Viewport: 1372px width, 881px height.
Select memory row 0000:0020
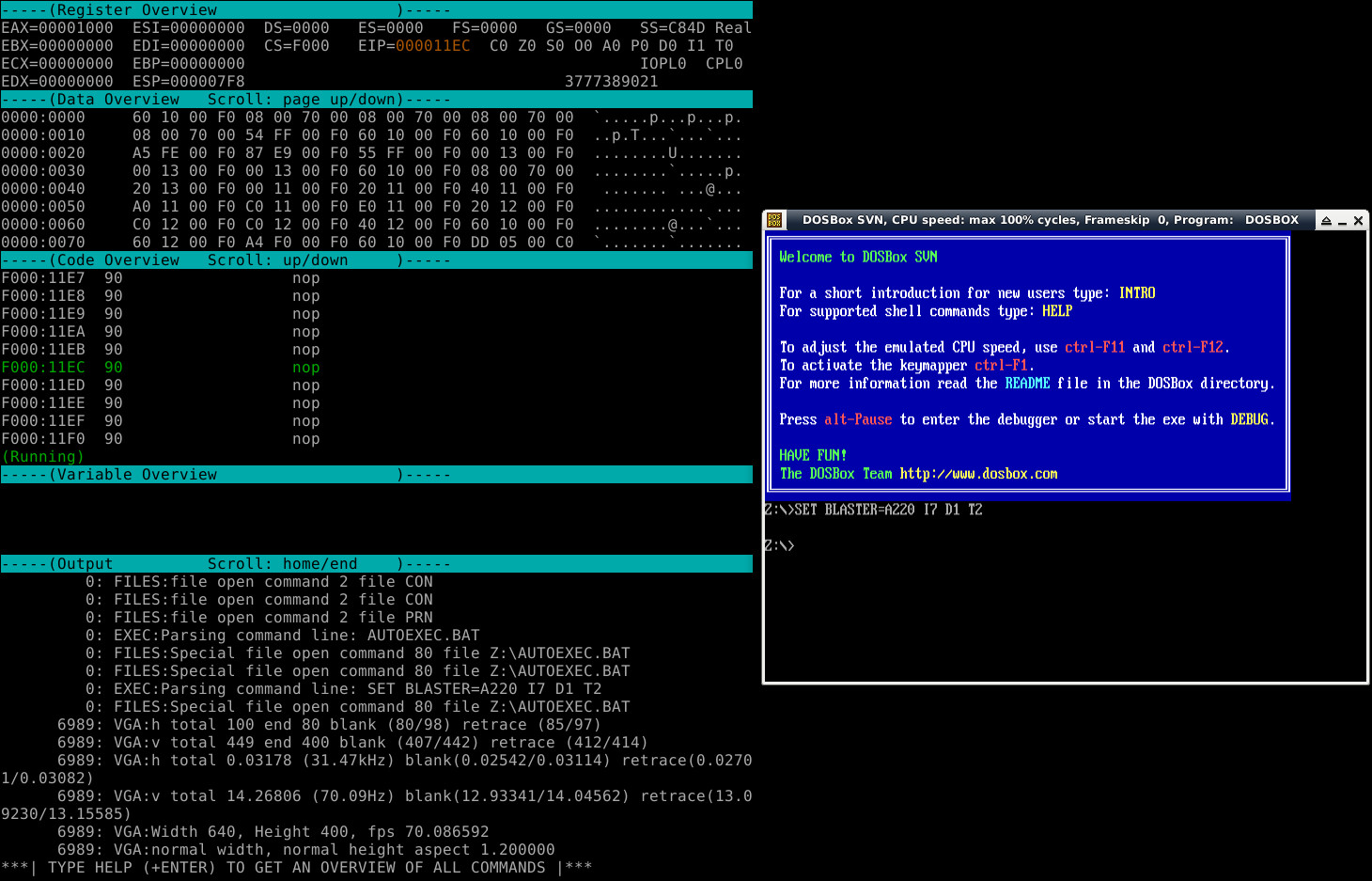click(372, 153)
